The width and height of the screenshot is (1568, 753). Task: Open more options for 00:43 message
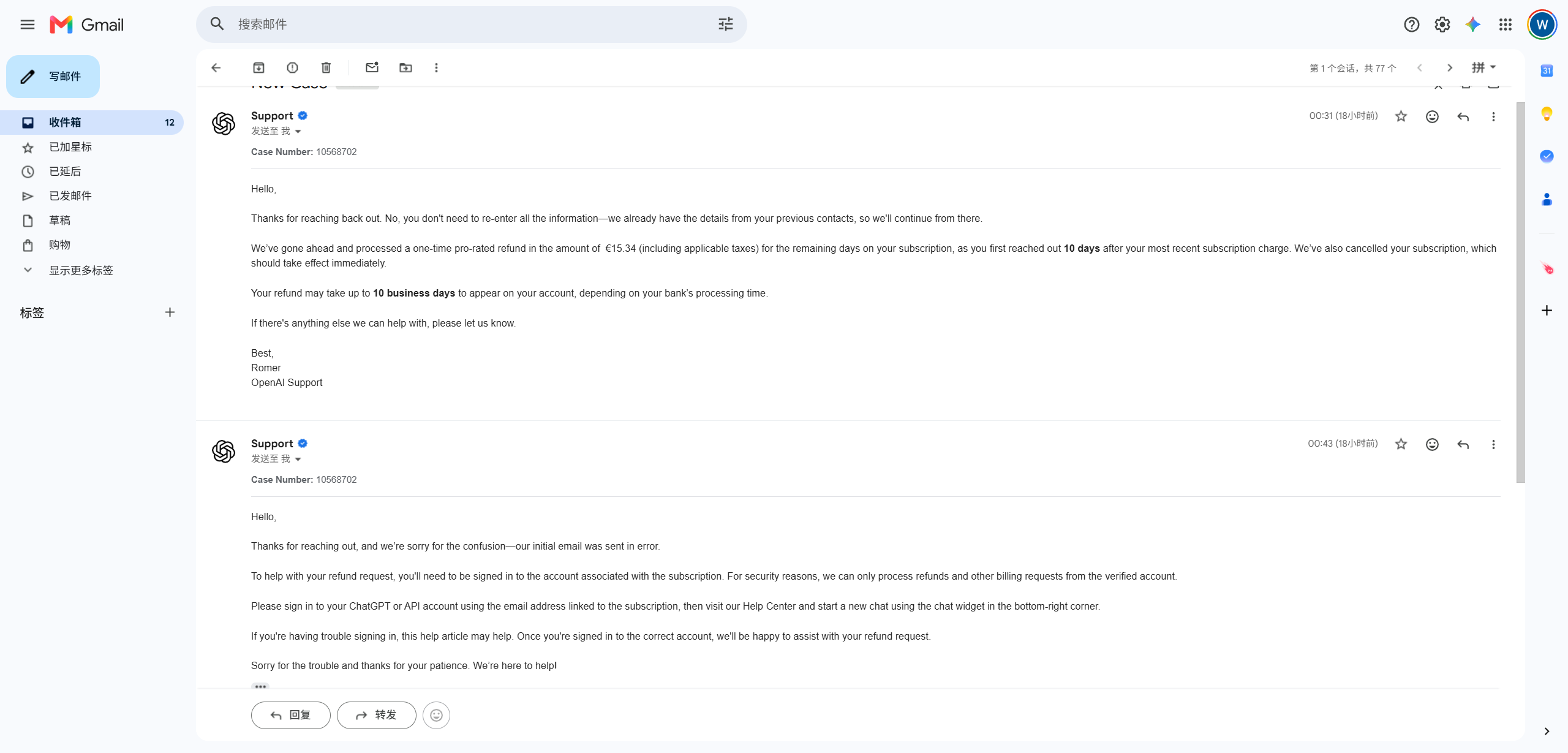pyautogui.click(x=1493, y=444)
